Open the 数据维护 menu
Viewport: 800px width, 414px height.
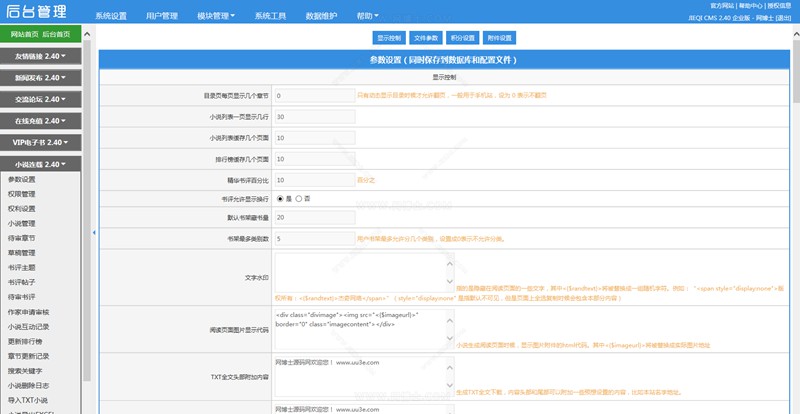pyautogui.click(x=321, y=16)
